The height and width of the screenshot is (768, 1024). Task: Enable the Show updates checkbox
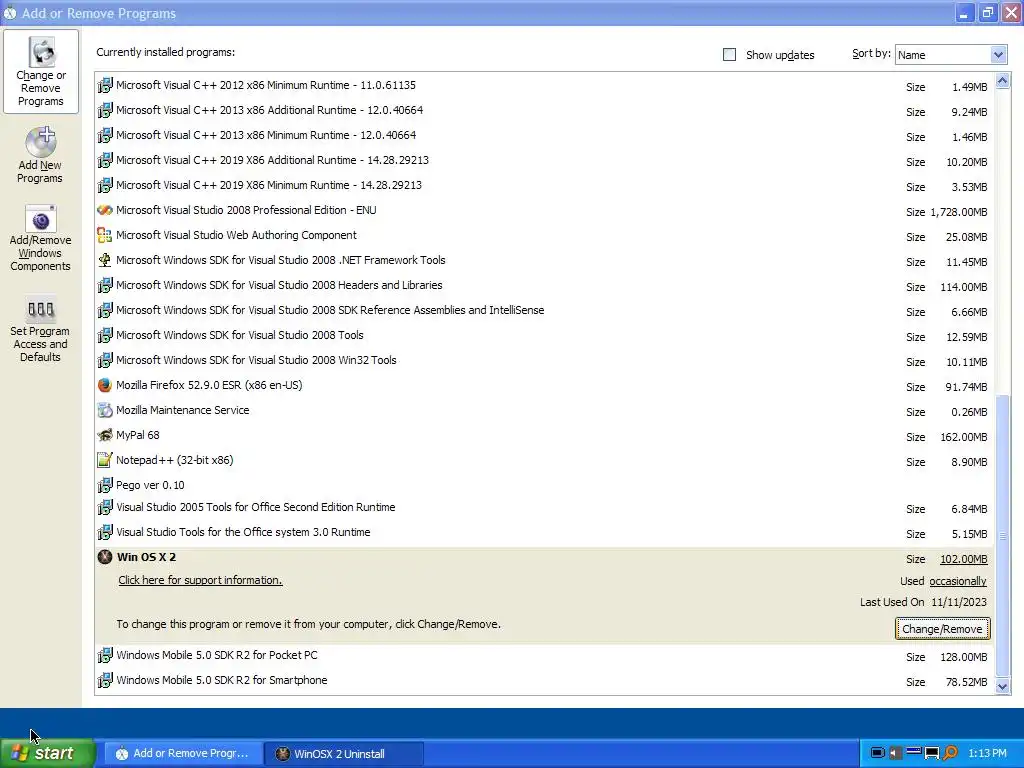729,55
